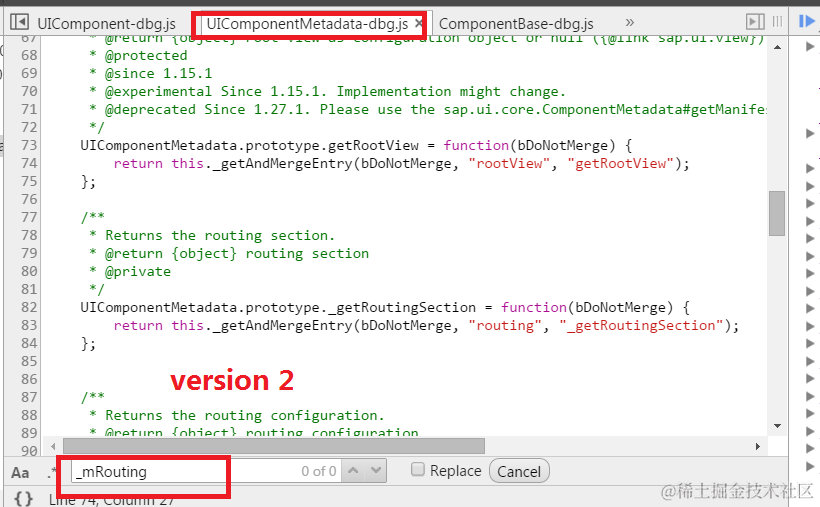820x507 pixels.
Task: Click the "@private" comment text
Action: pyautogui.click(x=138, y=272)
